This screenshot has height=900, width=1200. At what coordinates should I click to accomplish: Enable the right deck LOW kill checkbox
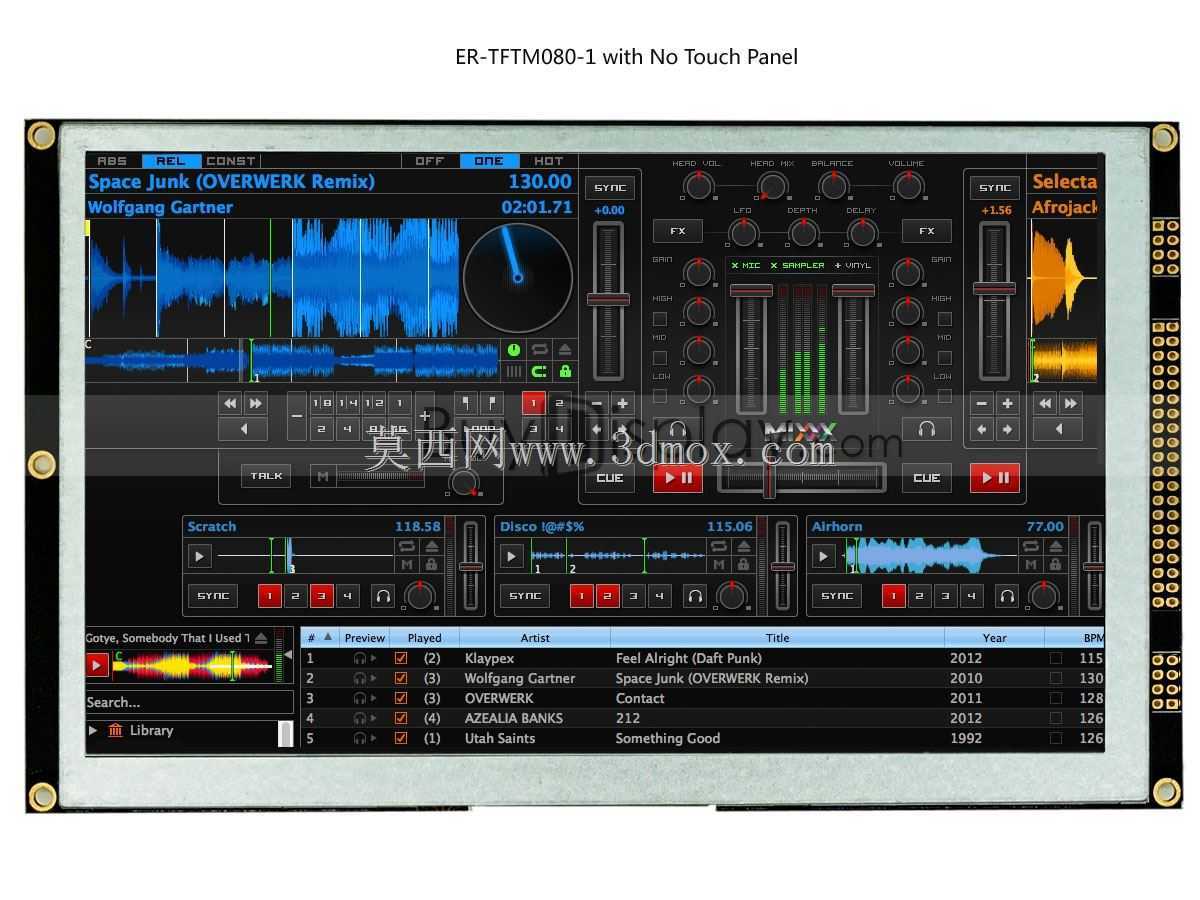coord(945,396)
